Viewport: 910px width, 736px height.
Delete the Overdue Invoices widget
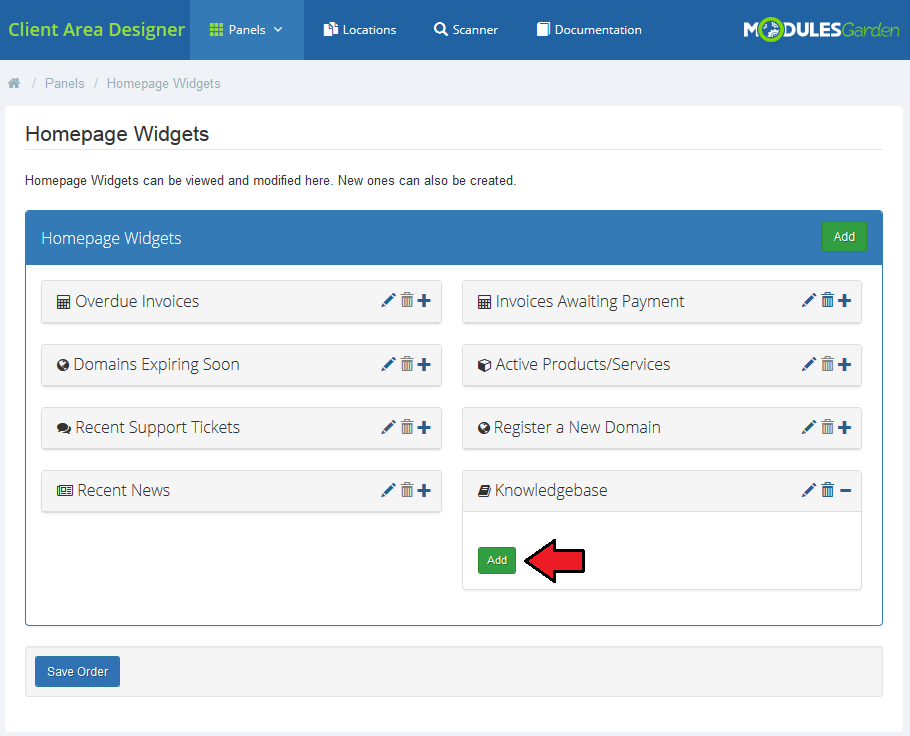(x=407, y=300)
